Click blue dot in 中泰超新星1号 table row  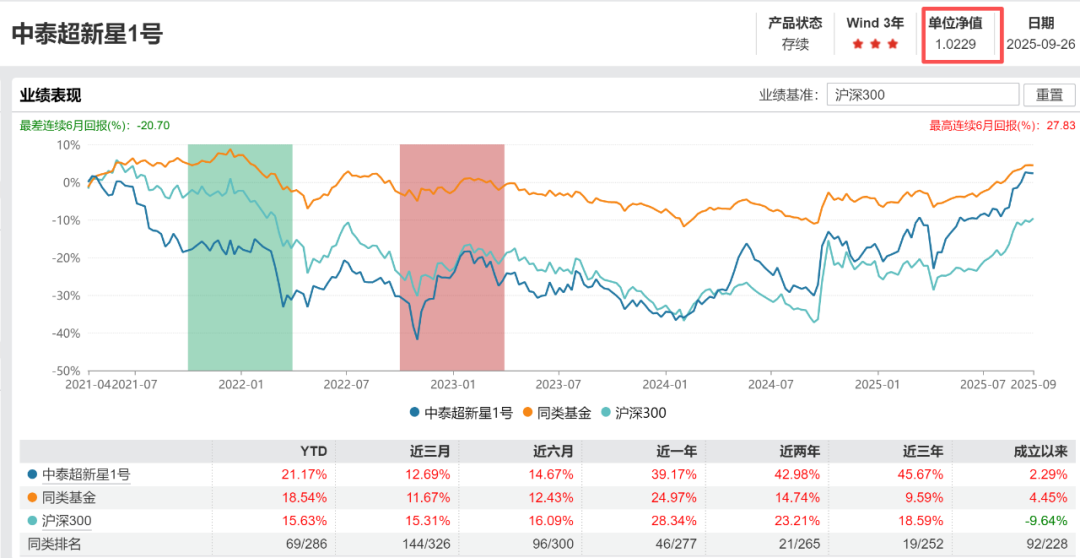click(33, 474)
